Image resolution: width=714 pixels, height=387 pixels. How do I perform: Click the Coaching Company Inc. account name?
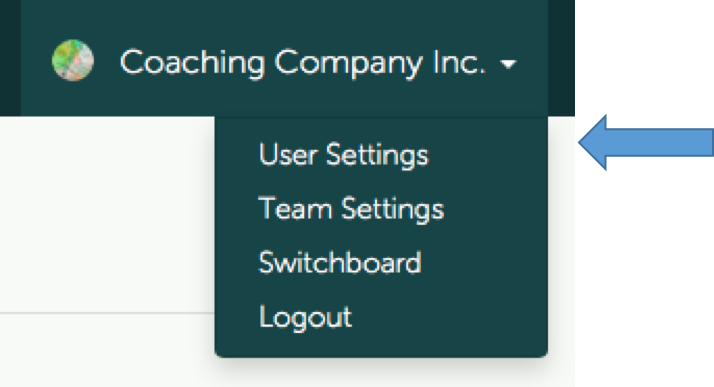(x=303, y=62)
